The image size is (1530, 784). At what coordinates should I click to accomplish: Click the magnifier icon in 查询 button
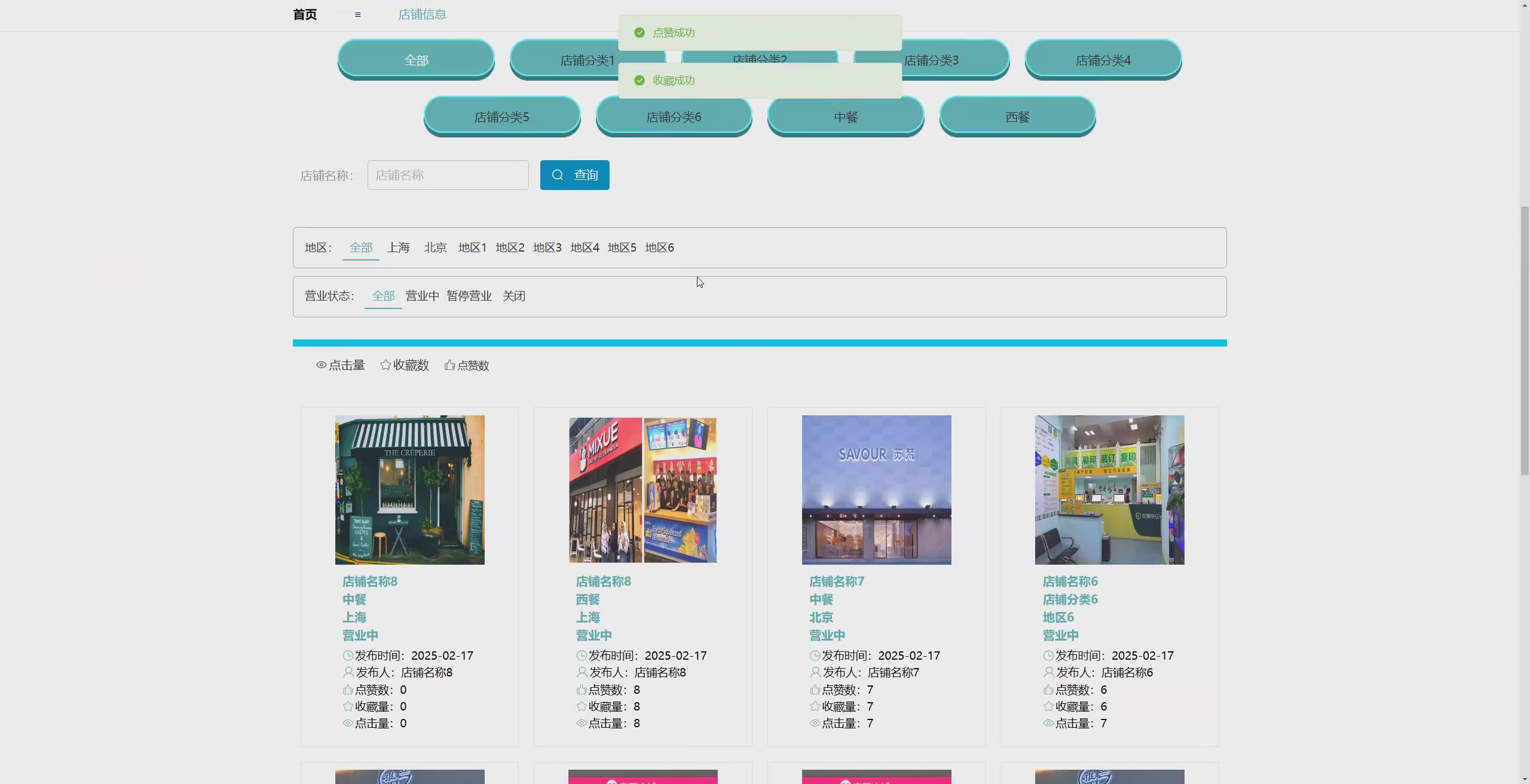tap(558, 175)
